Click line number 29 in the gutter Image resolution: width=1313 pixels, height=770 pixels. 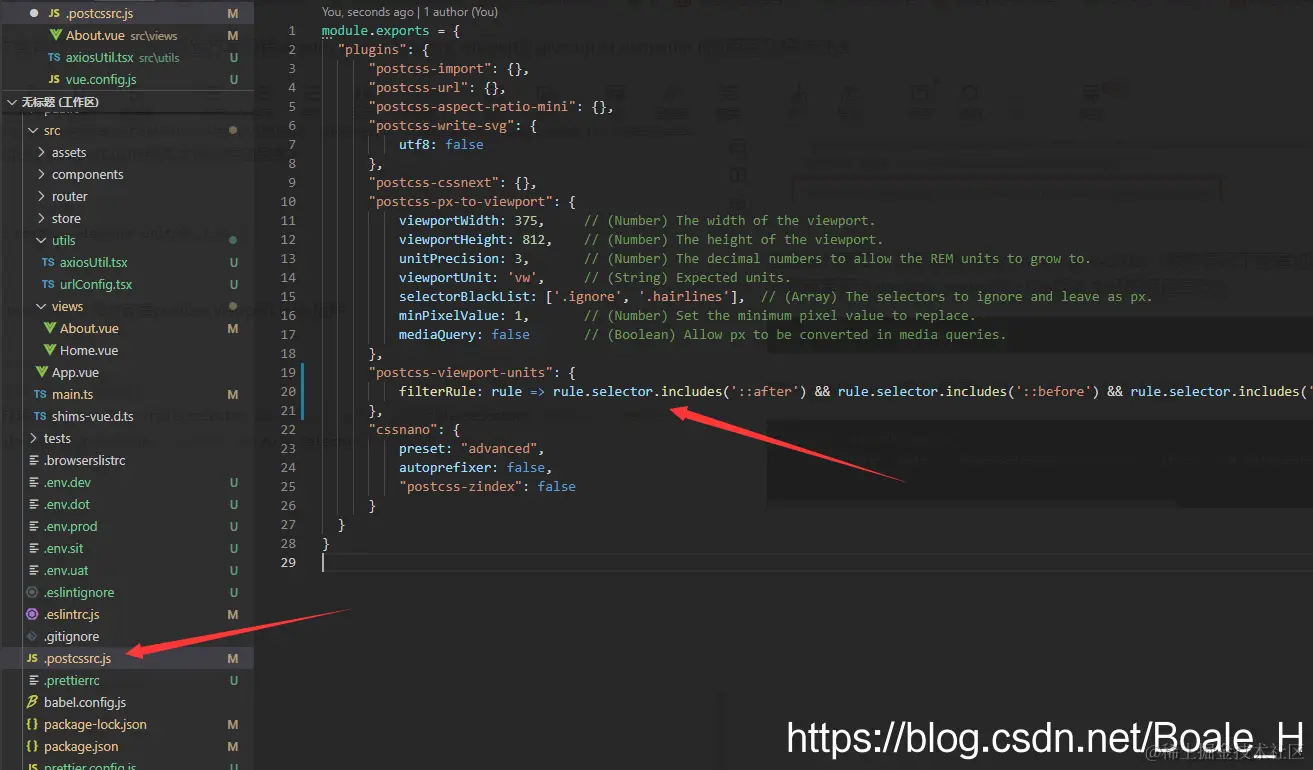click(x=288, y=562)
